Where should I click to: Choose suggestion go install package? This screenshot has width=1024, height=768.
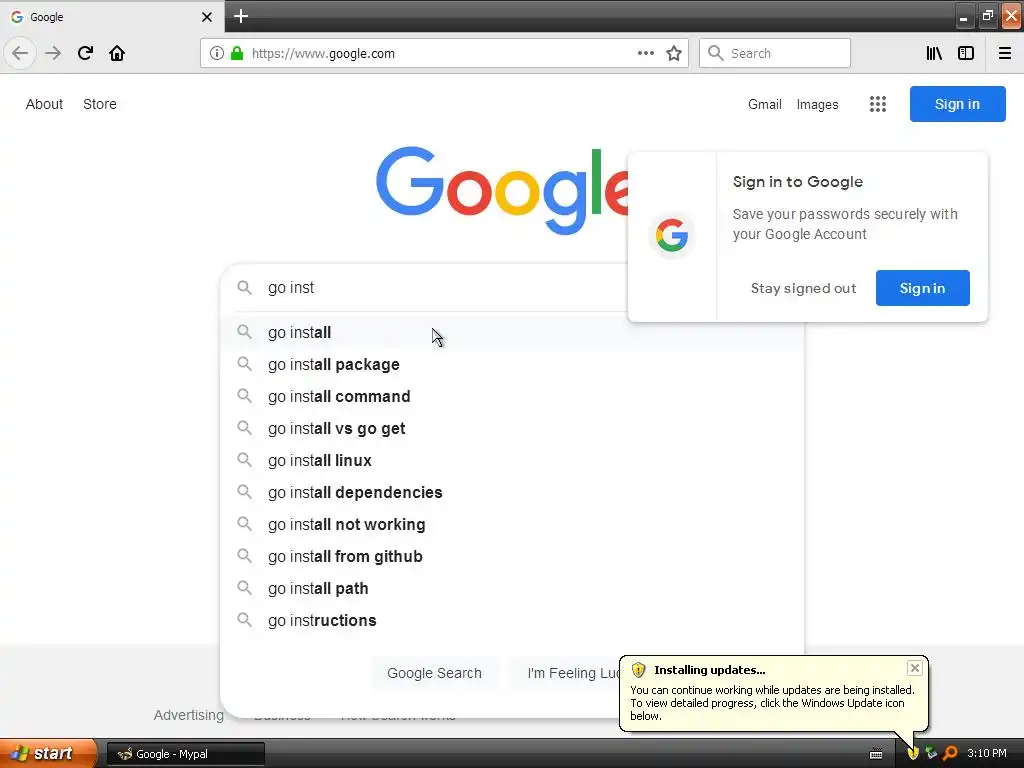click(x=512, y=364)
